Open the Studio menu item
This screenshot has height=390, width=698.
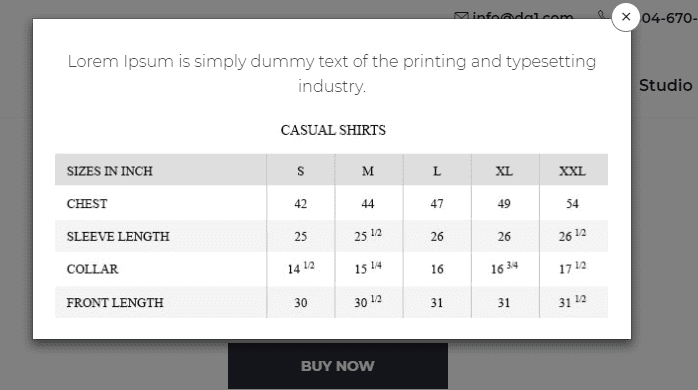coord(666,85)
